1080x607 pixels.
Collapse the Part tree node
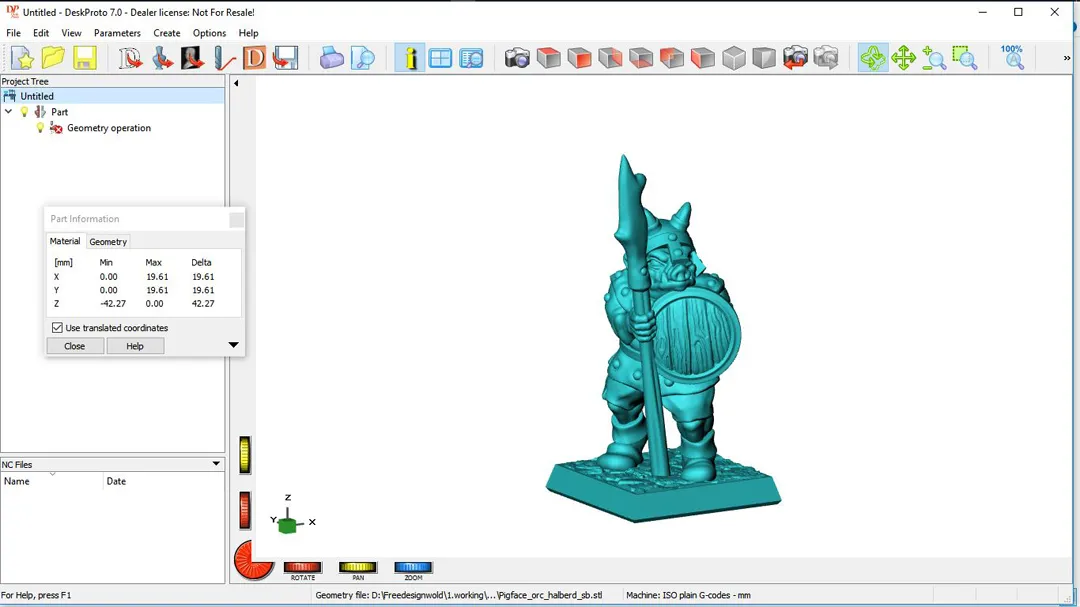(9, 112)
